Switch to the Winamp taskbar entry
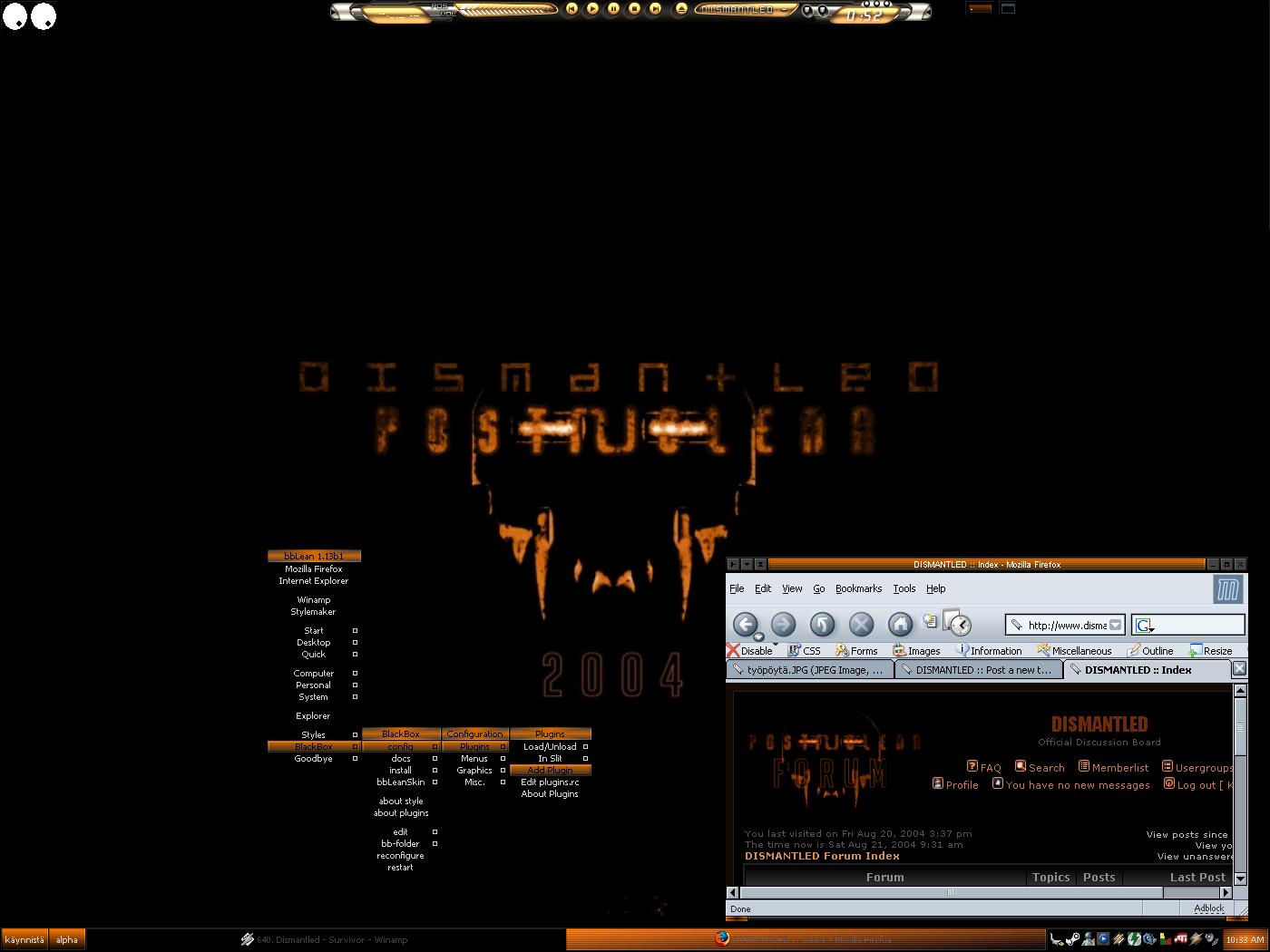This screenshot has width=1270, height=952. (x=325, y=940)
